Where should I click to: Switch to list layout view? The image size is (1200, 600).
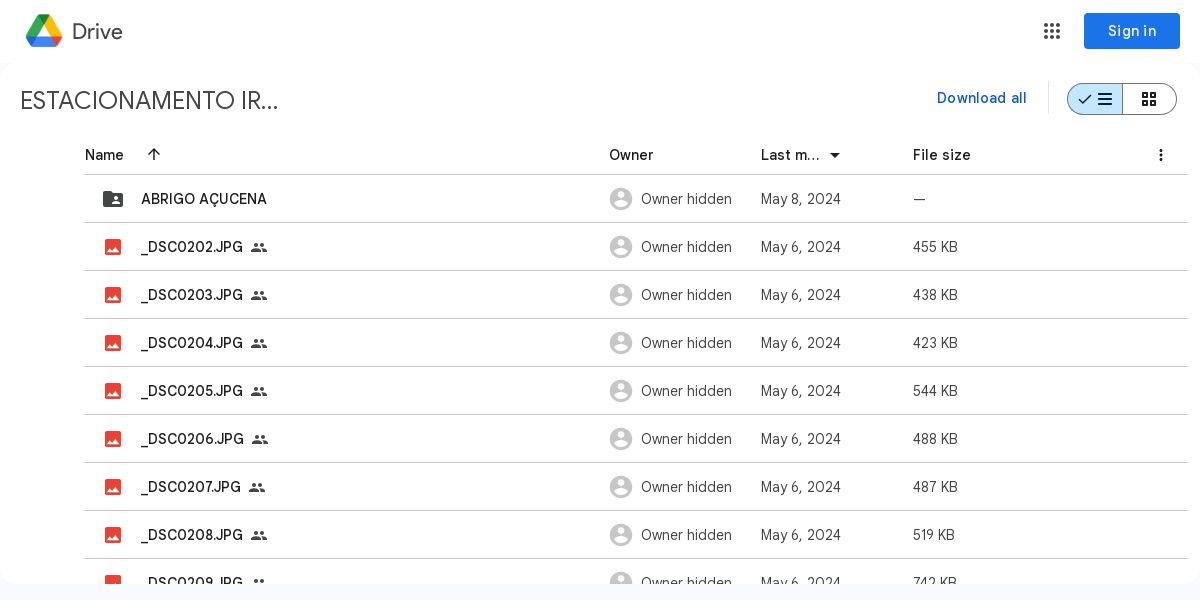(1095, 99)
